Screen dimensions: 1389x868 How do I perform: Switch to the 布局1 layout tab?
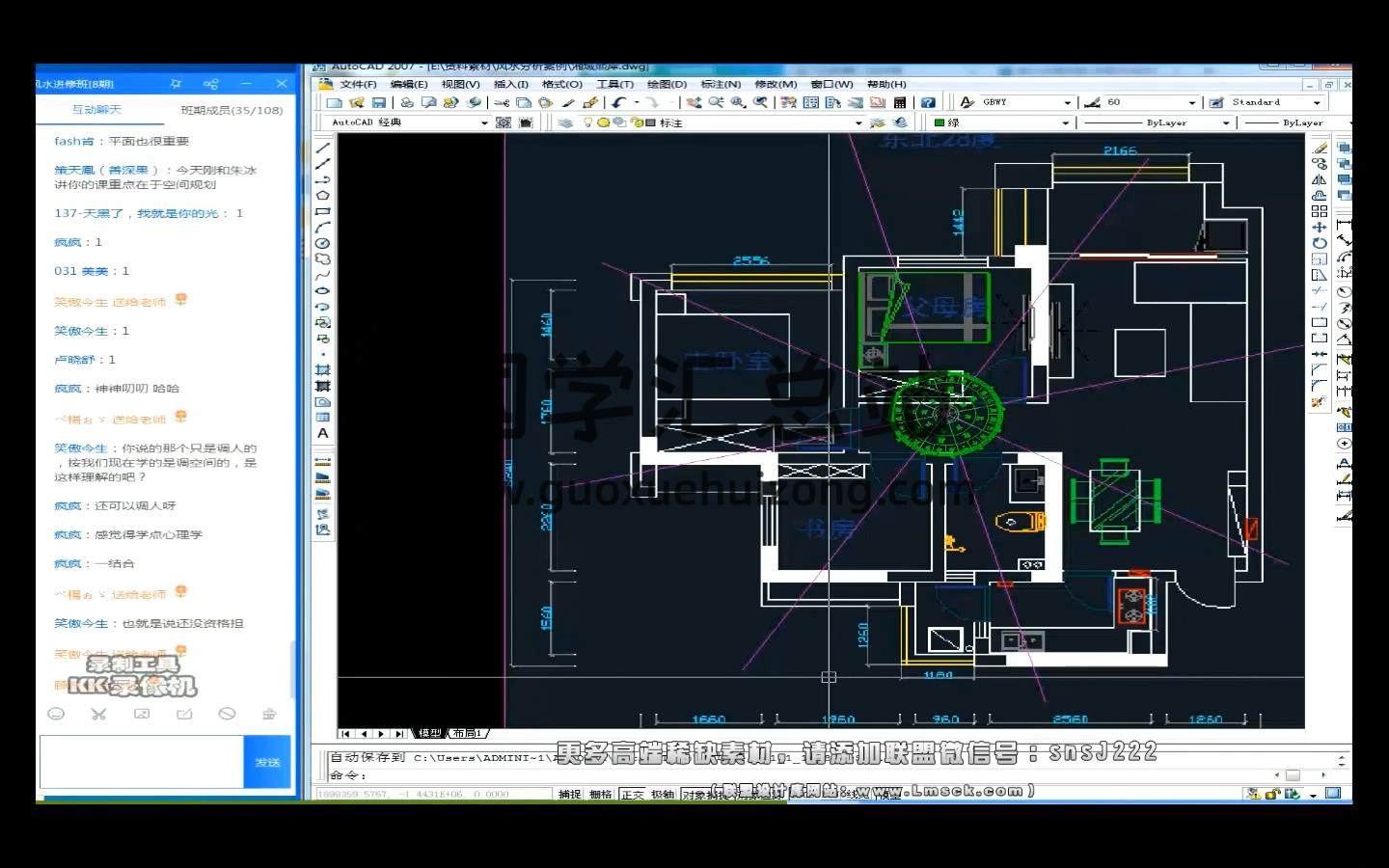point(466,734)
